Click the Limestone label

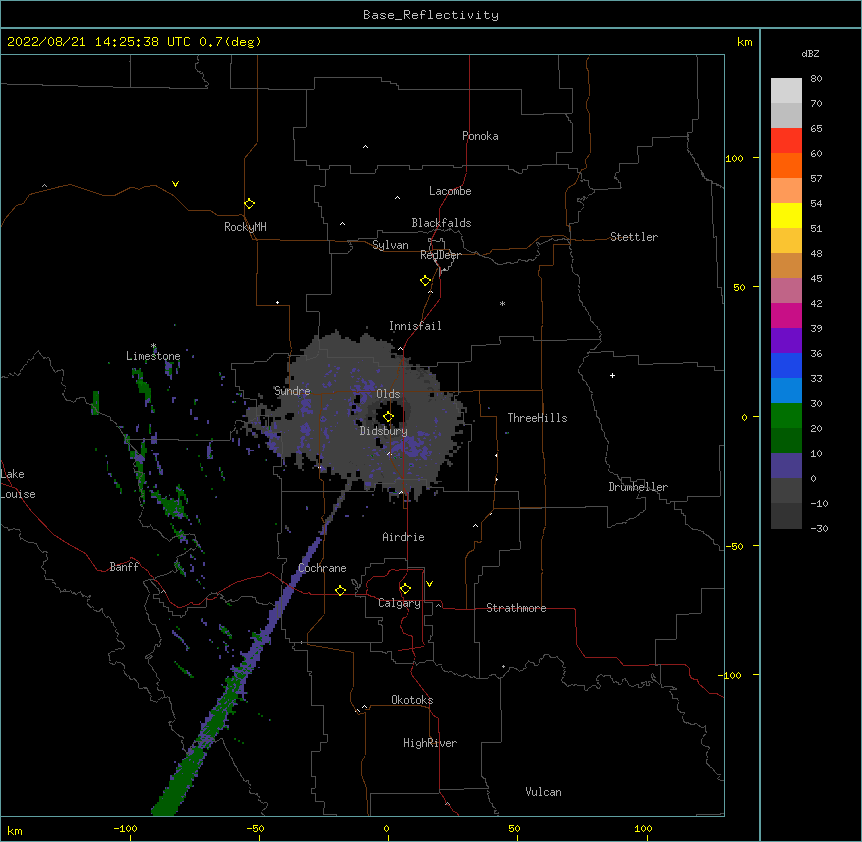click(x=153, y=356)
